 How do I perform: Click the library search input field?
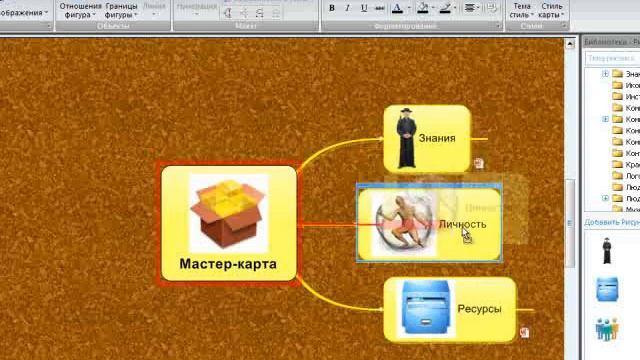click(x=612, y=58)
